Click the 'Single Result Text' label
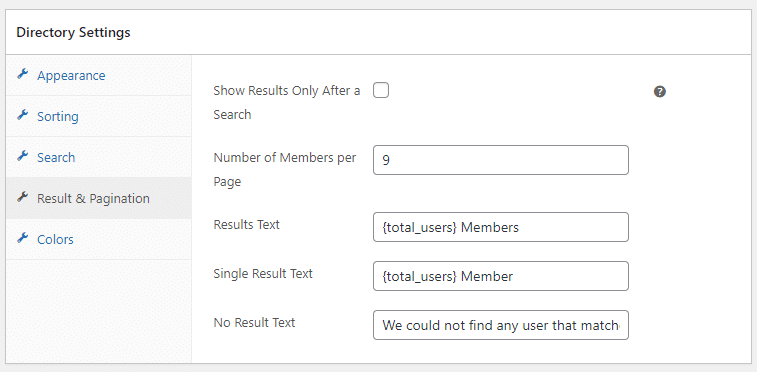The height and width of the screenshot is (372, 757). (263, 274)
